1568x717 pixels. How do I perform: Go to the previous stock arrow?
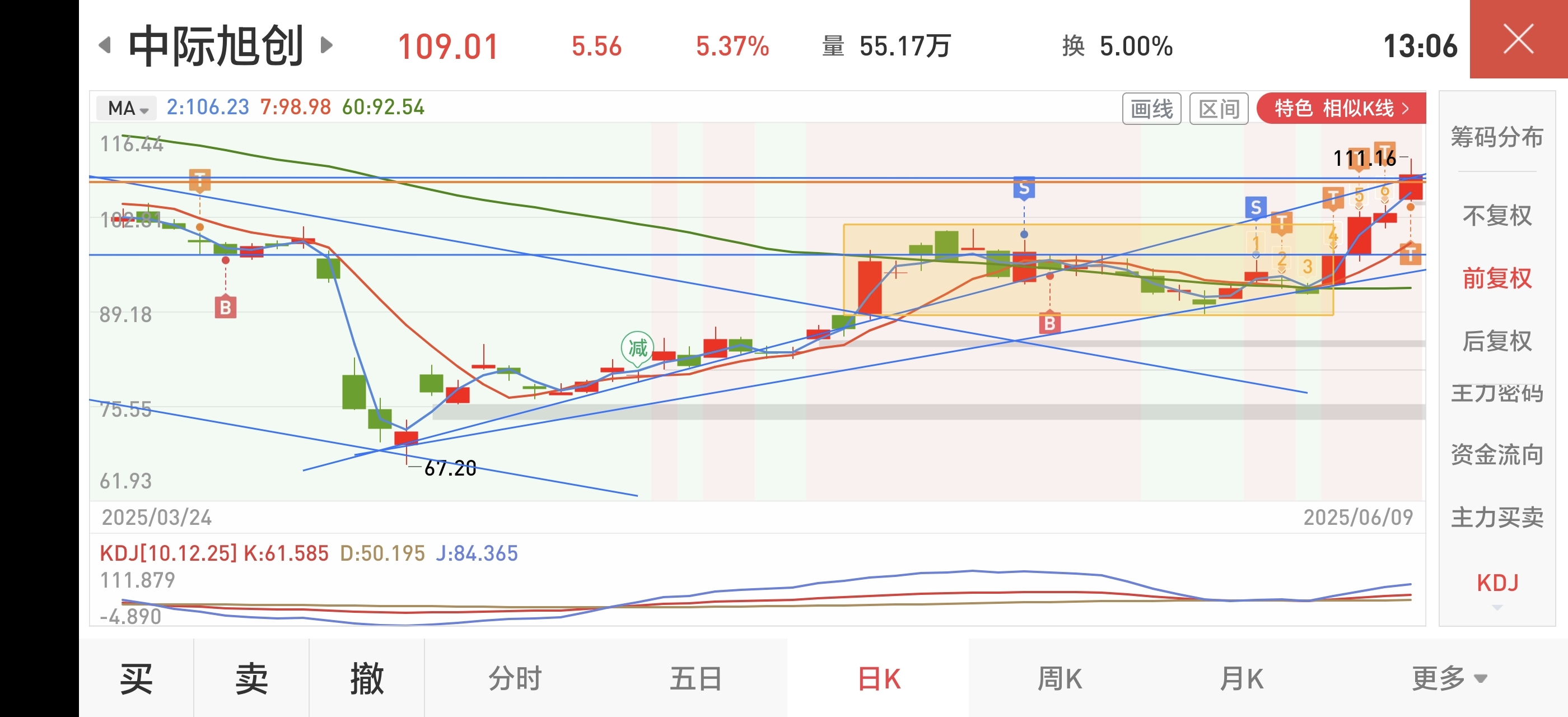click(105, 45)
